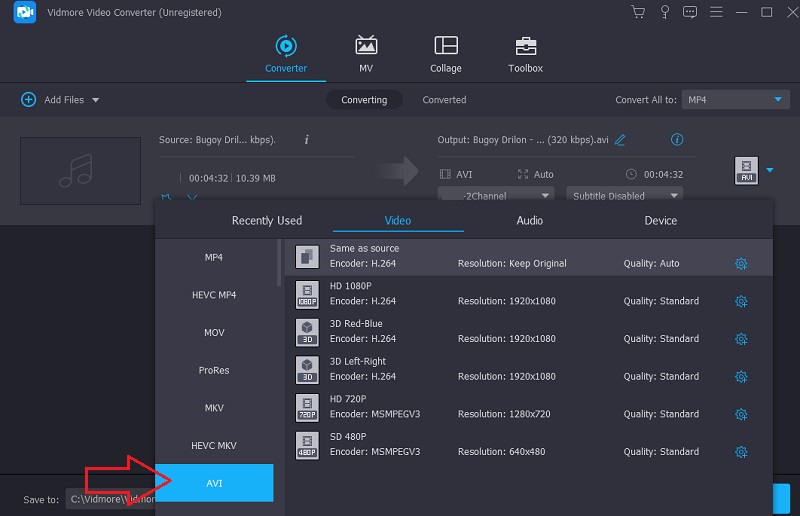Show output info via the blue info icon

pyautogui.click(x=677, y=140)
